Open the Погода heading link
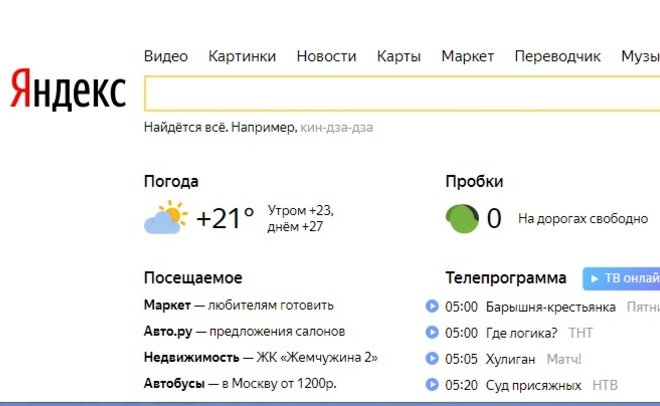 point(171,181)
